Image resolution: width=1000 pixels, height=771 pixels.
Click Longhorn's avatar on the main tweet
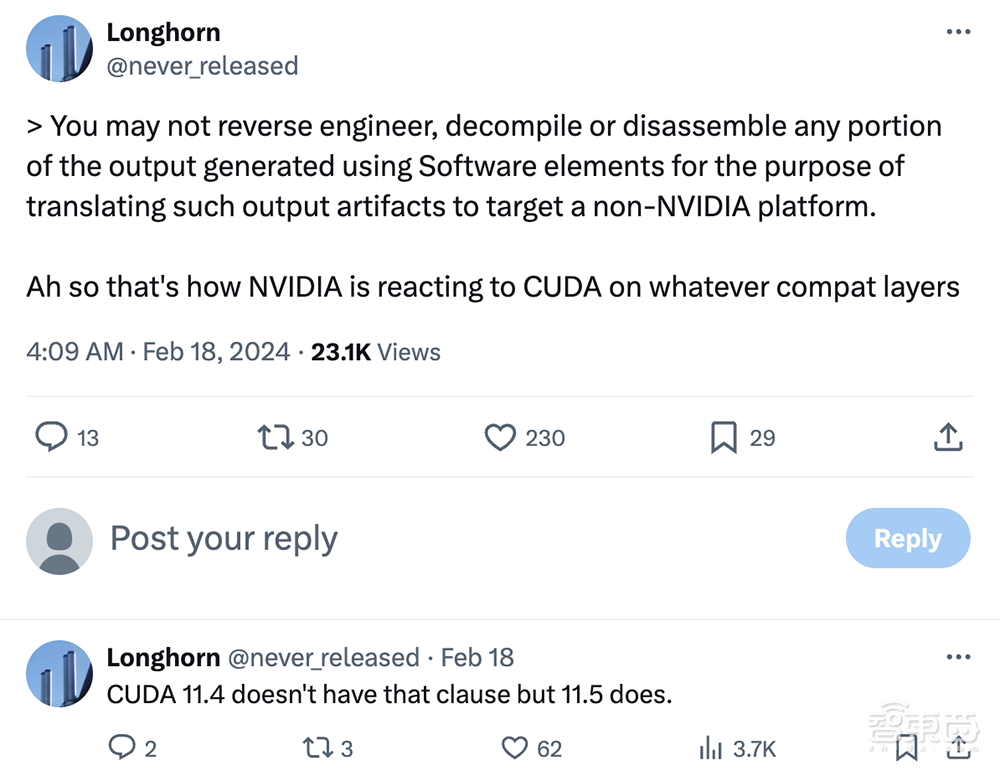click(x=59, y=49)
